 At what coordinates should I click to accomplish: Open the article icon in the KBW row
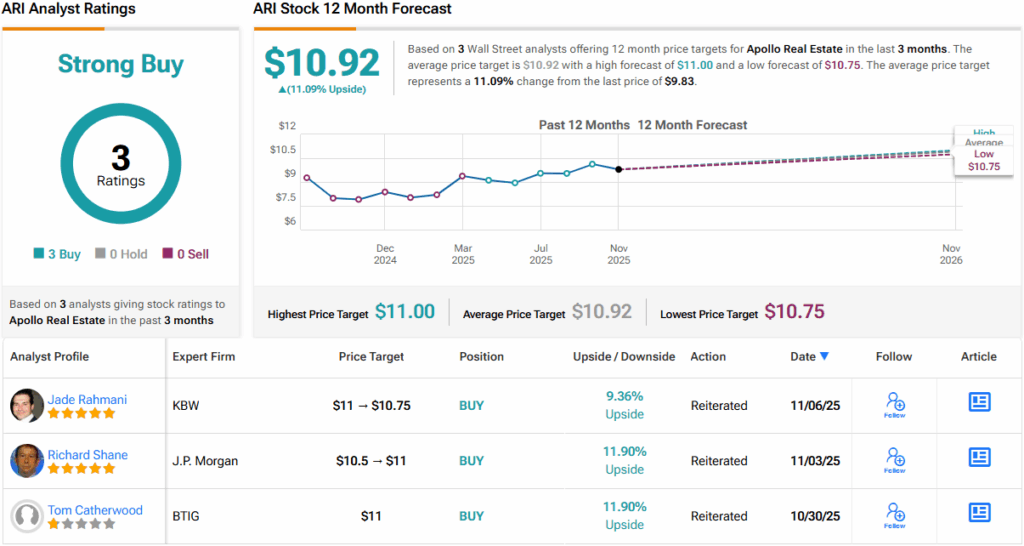pyautogui.click(x=979, y=402)
